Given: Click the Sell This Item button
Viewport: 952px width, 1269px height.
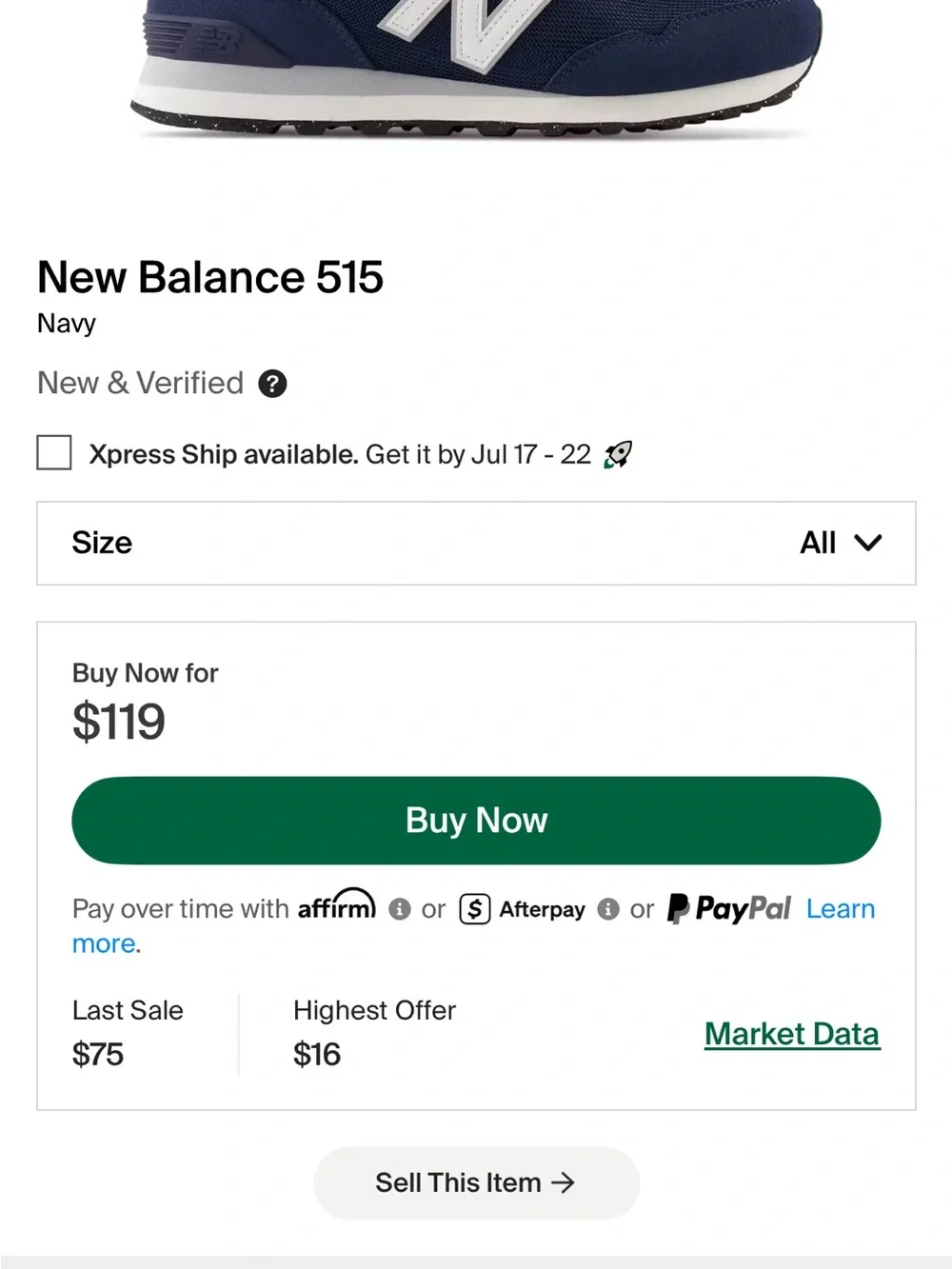Looking at the screenshot, I should (x=476, y=1182).
